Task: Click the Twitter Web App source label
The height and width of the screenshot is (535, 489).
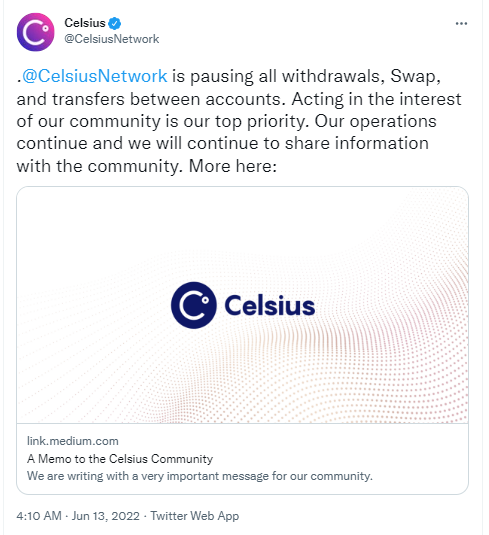Action: pos(195,516)
